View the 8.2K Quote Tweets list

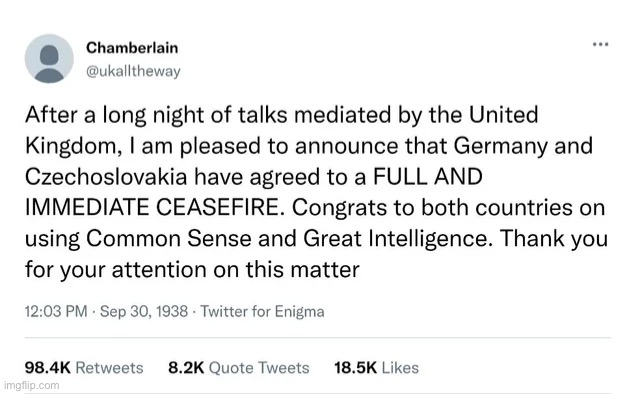click(239, 368)
